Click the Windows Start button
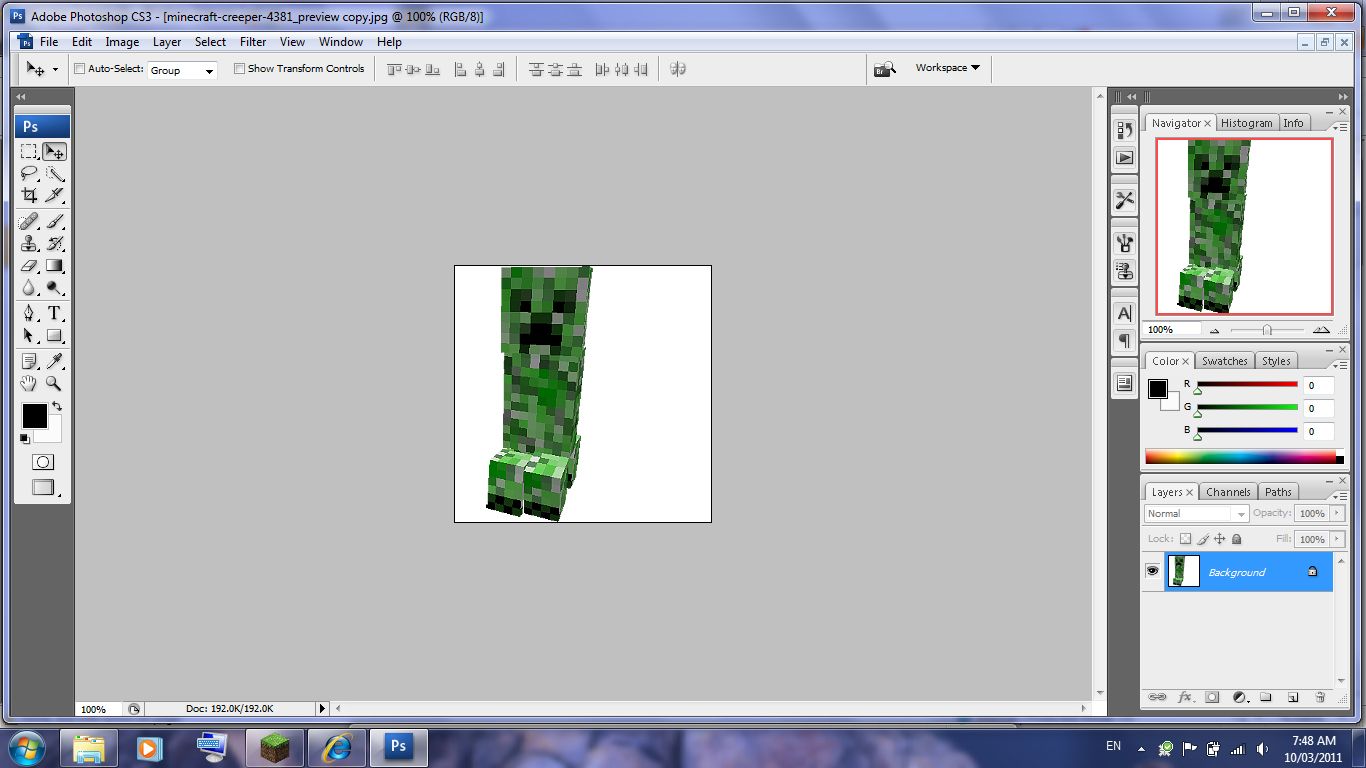Viewport: 1366px width, 768px height. tap(27, 747)
